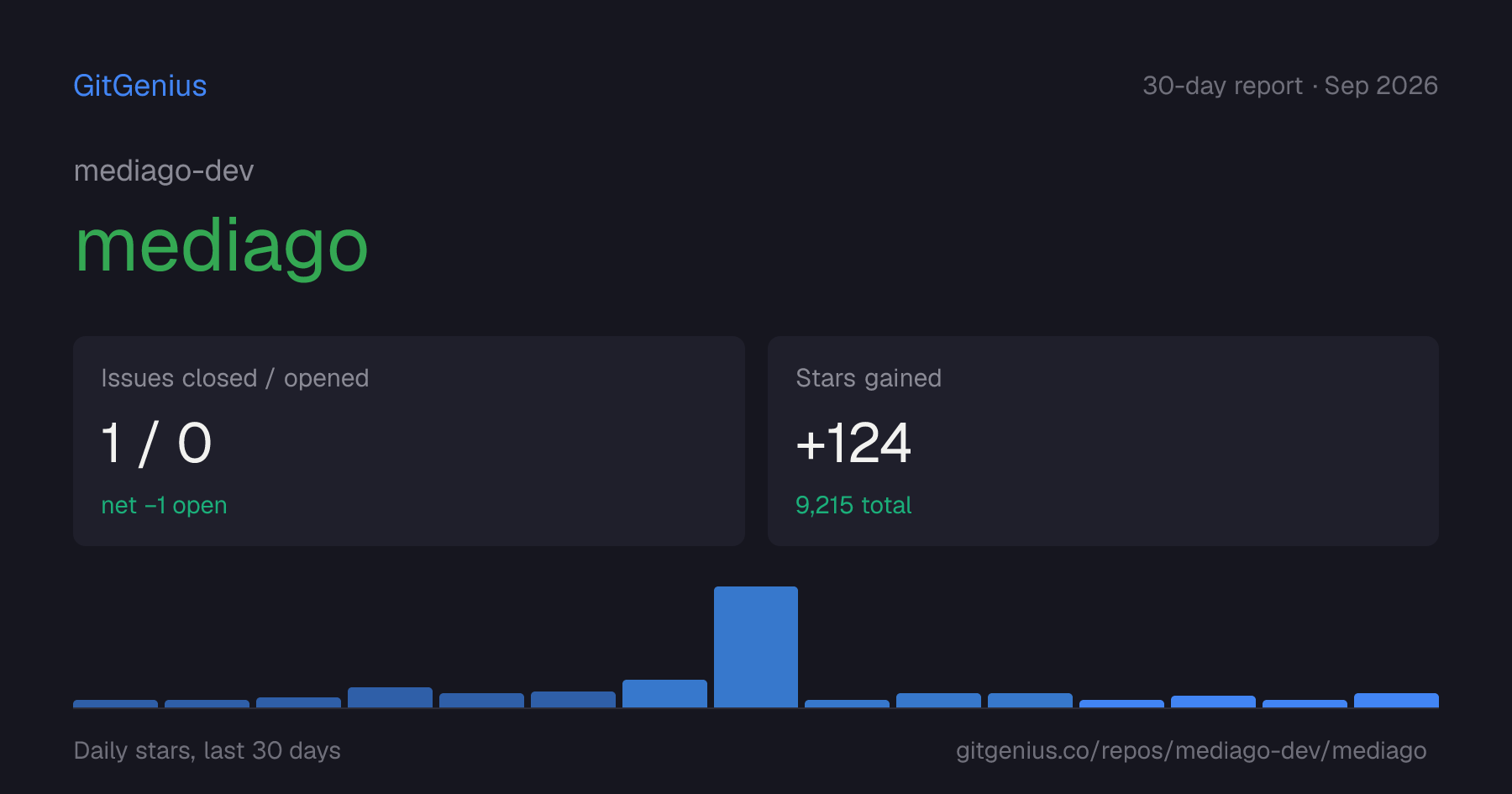Select the 9,215 total text
This screenshot has width=1512, height=794.
pos(853,505)
